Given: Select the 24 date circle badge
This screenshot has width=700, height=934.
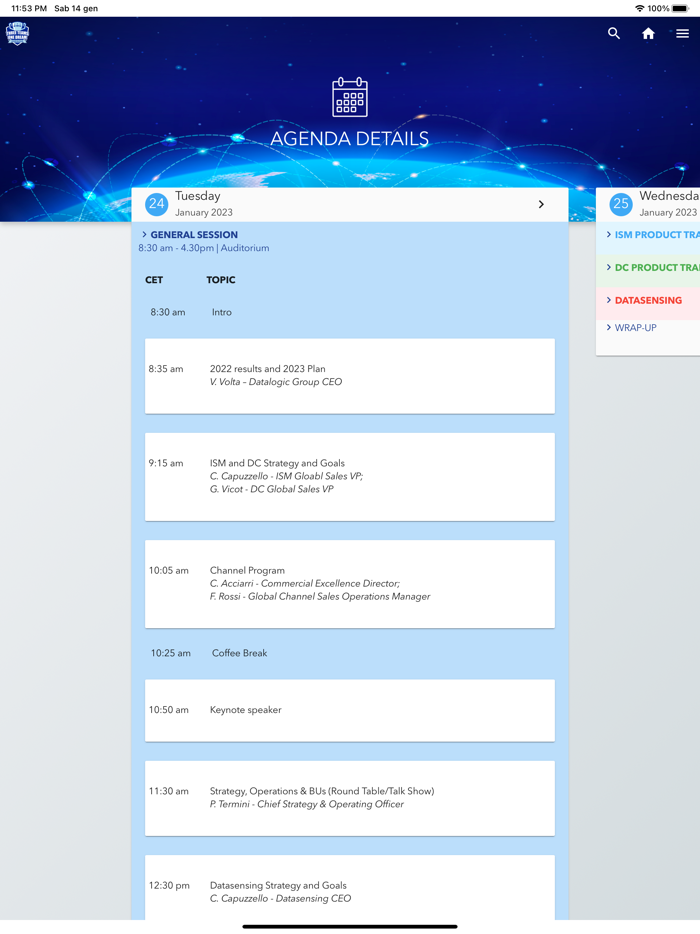Looking at the screenshot, I should tap(157, 204).
